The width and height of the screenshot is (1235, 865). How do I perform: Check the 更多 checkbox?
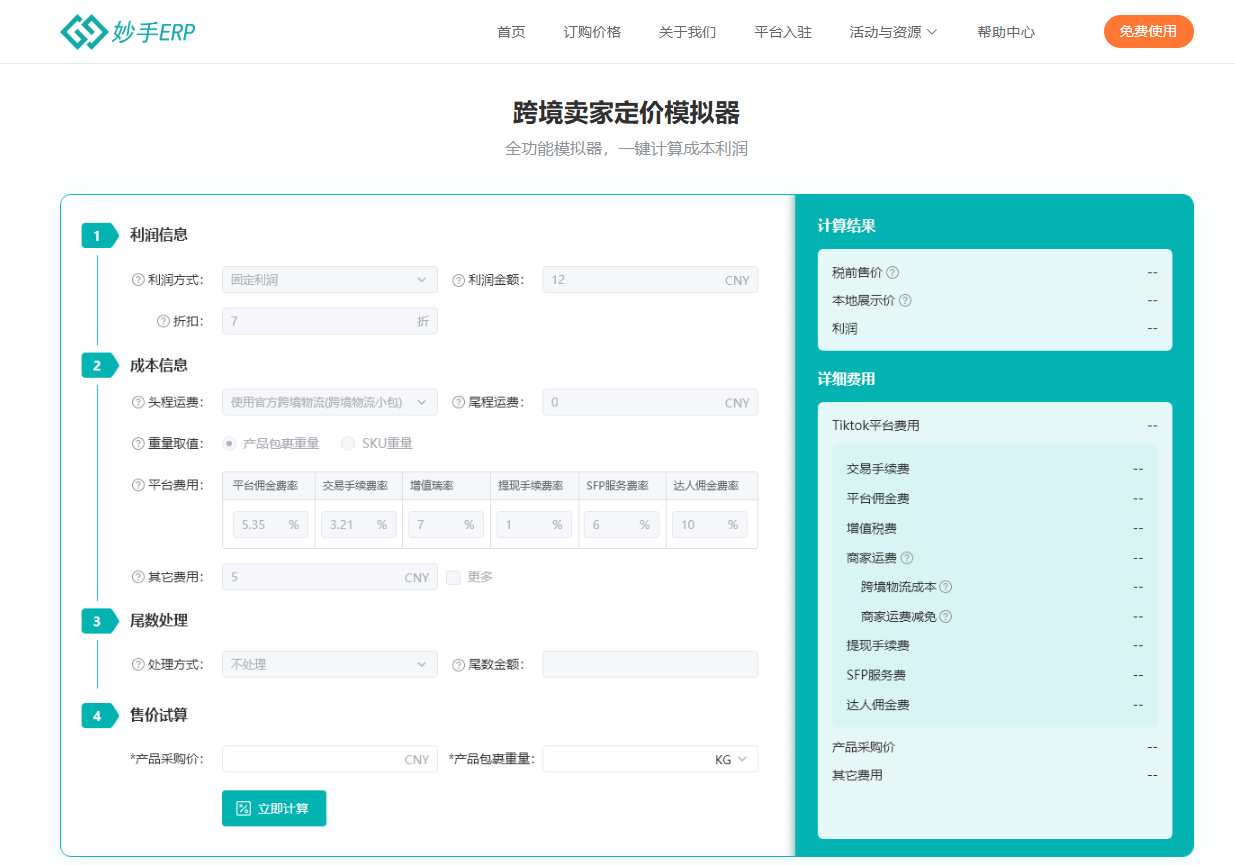pos(453,577)
